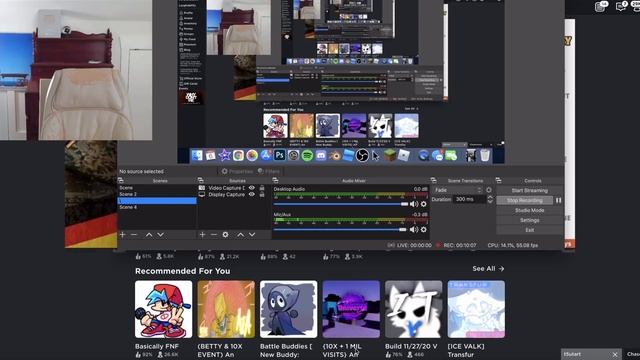Image resolution: width=640 pixels, height=360 pixels.
Task: Move the selected scene up in the Scenes list
Action: pos(149,235)
